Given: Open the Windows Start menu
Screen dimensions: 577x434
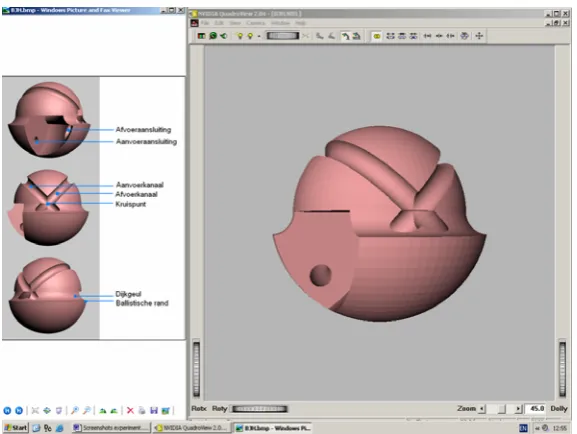Looking at the screenshot, I should (x=15, y=428).
